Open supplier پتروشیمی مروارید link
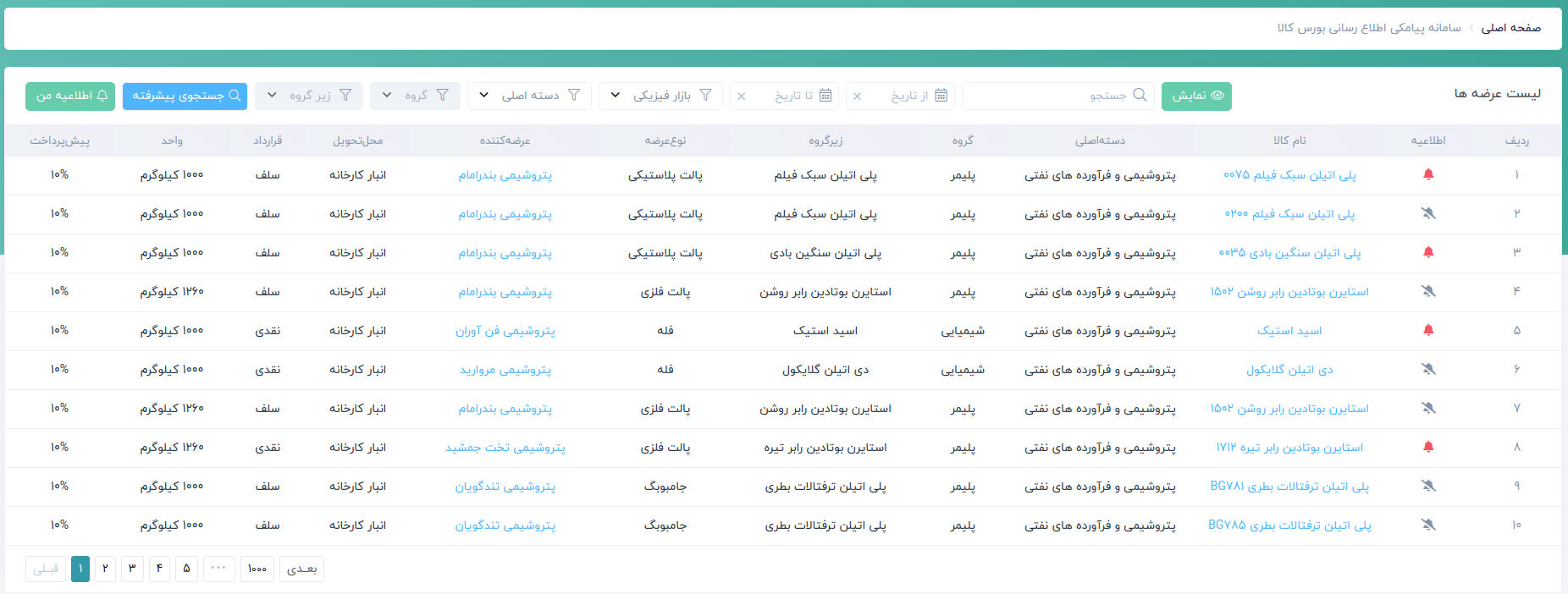This screenshot has width=1568, height=594. [x=505, y=370]
